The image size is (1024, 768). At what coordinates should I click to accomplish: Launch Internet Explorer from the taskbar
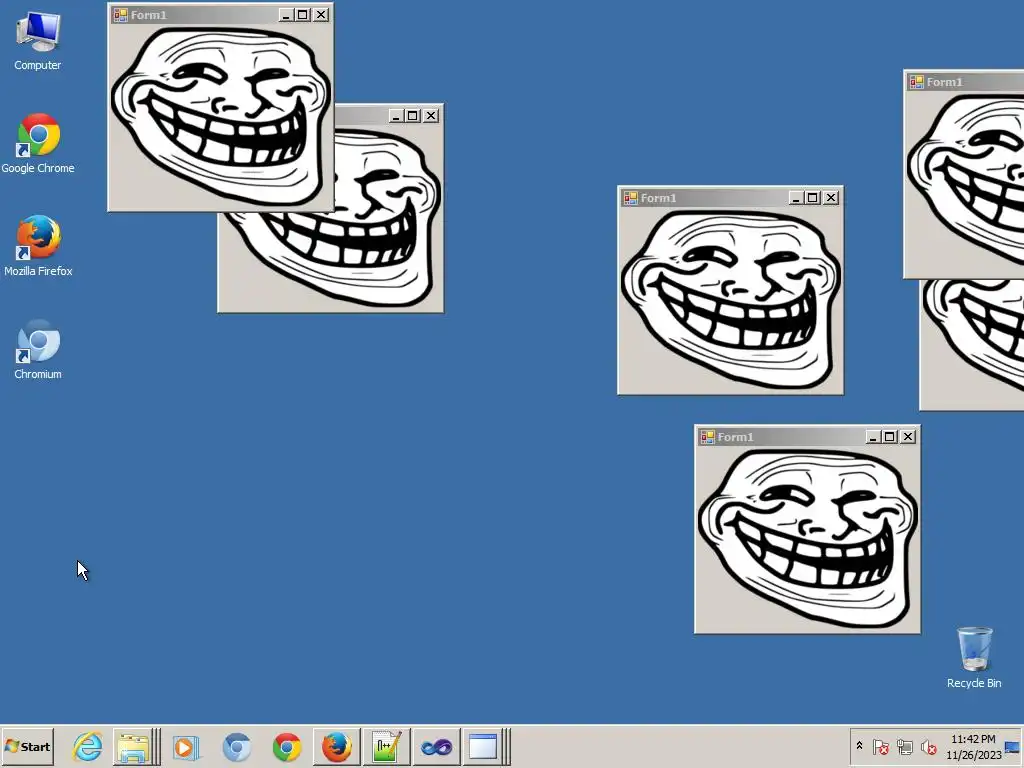tap(88, 746)
